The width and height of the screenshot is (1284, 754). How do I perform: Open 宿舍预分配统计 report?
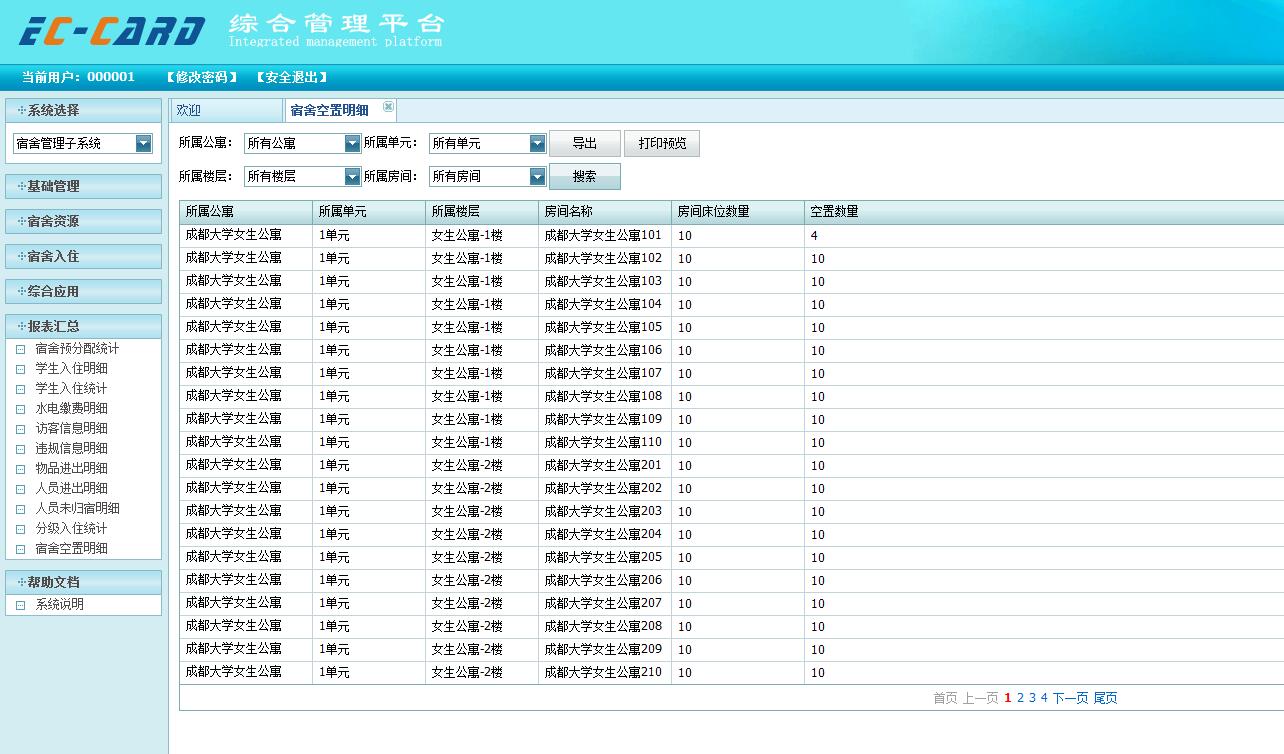coord(77,349)
